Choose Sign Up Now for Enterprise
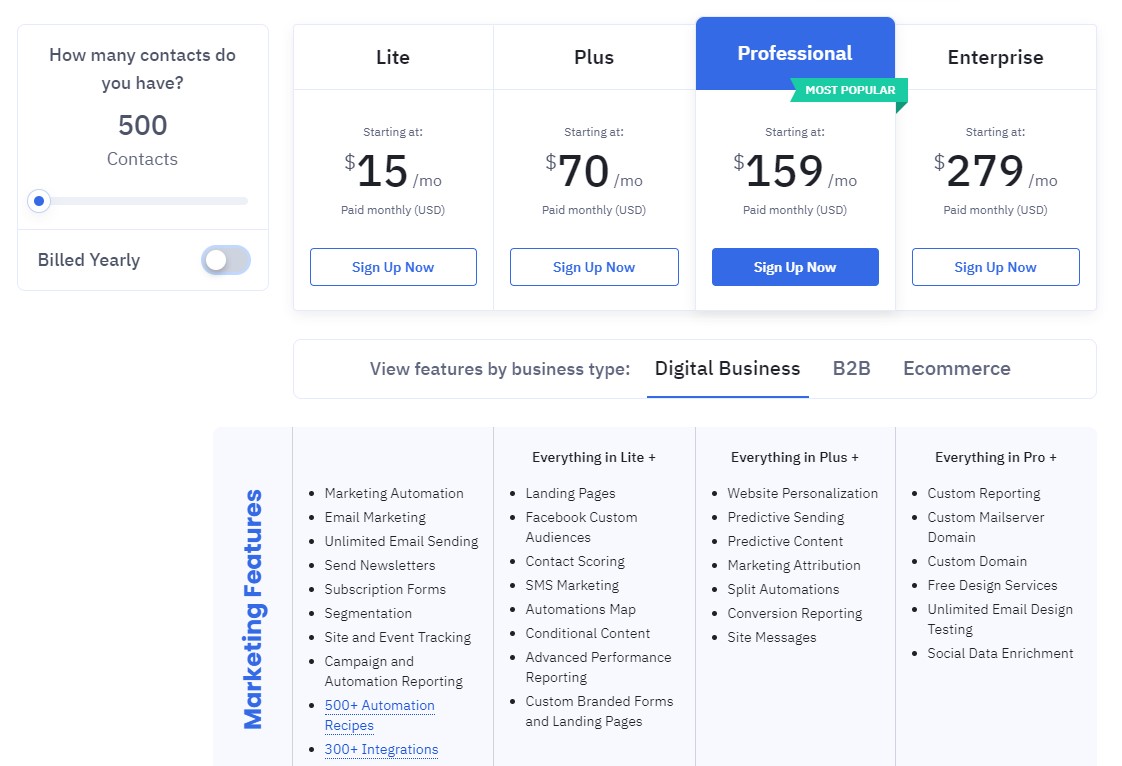The width and height of the screenshot is (1122, 766). [x=995, y=267]
